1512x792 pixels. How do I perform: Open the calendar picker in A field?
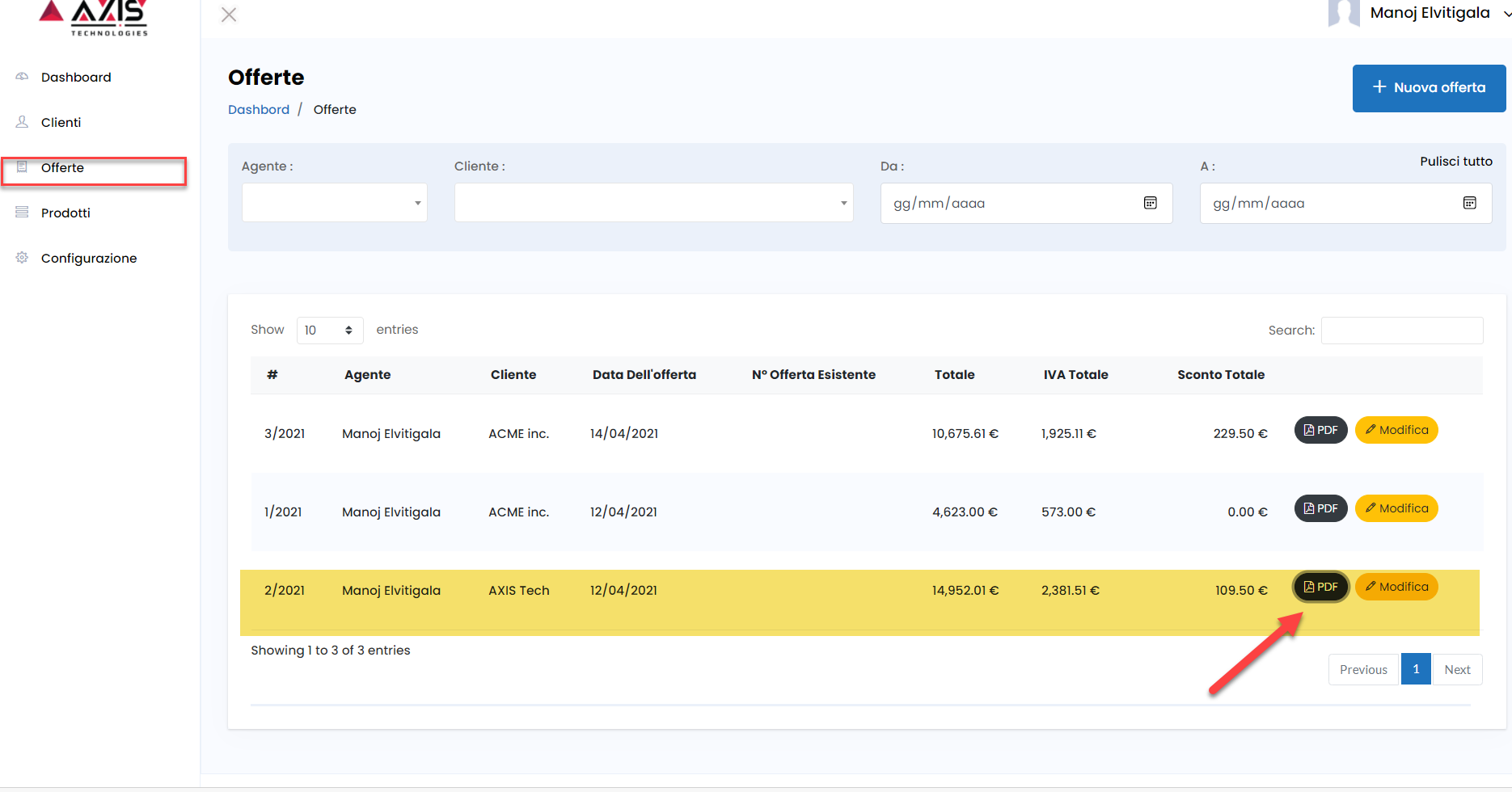(x=1469, y=203)
